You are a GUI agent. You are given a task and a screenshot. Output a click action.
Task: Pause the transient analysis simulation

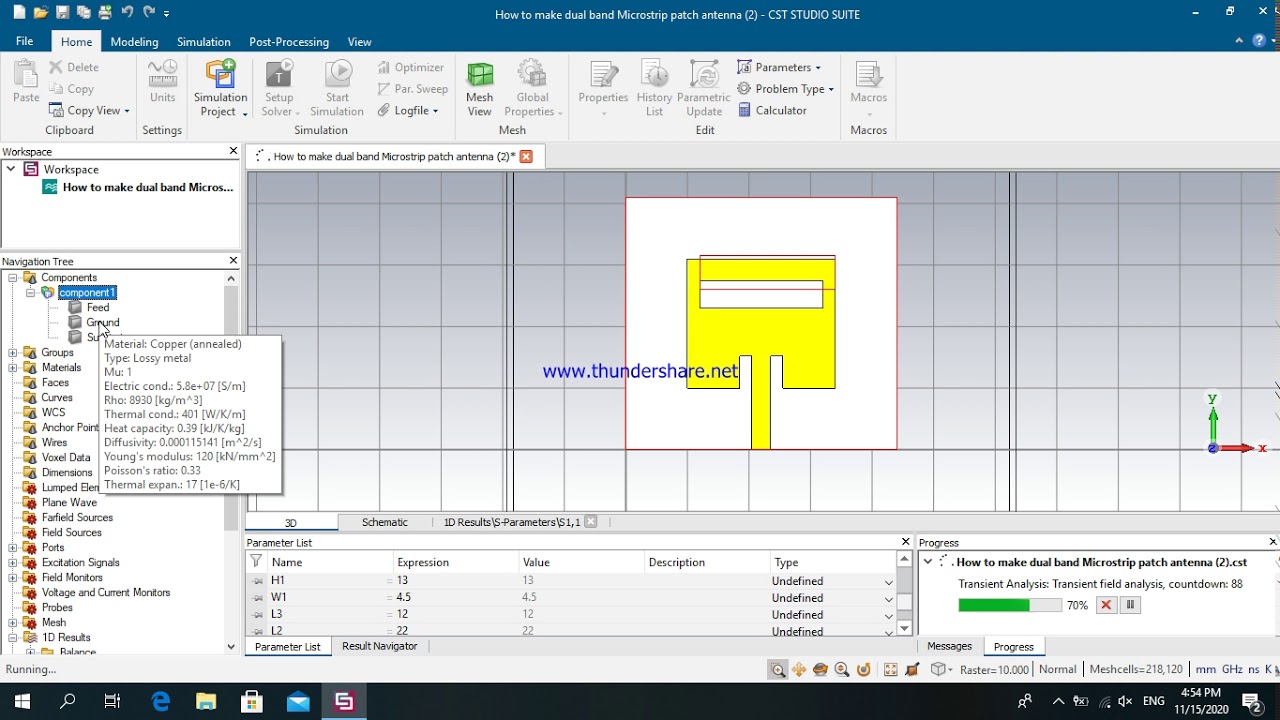pyautogui.click(x=1130, y=605)
